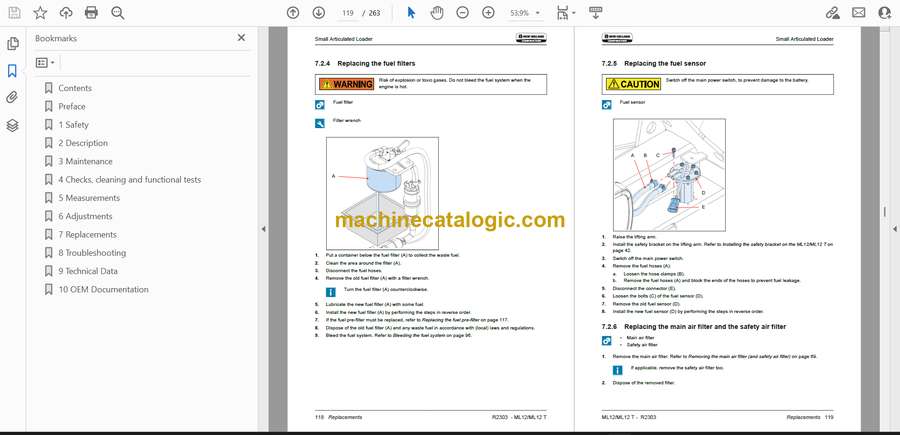The height and width of the screenshot is (435, 900).
Task: Open the attachments paperclip panel
Action: point(12,98)
